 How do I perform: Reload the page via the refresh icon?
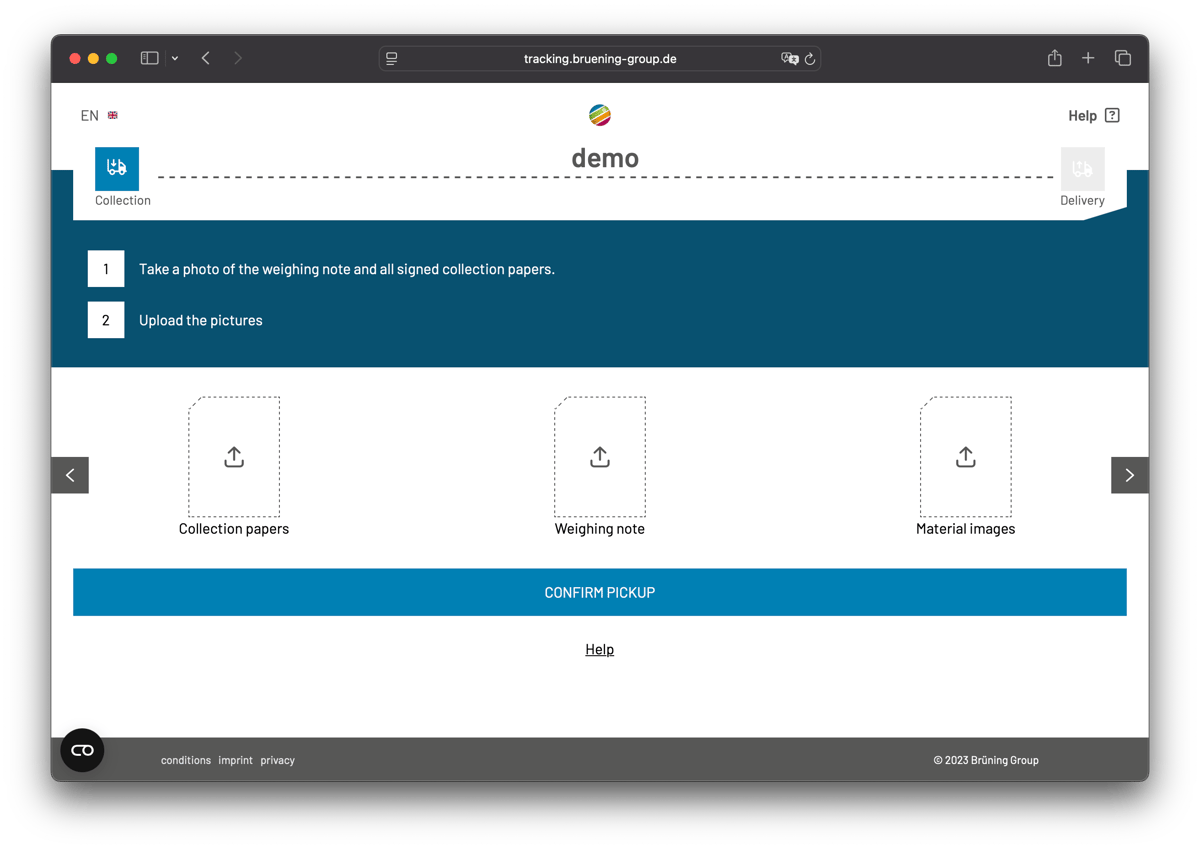click(x=809, y=58)
